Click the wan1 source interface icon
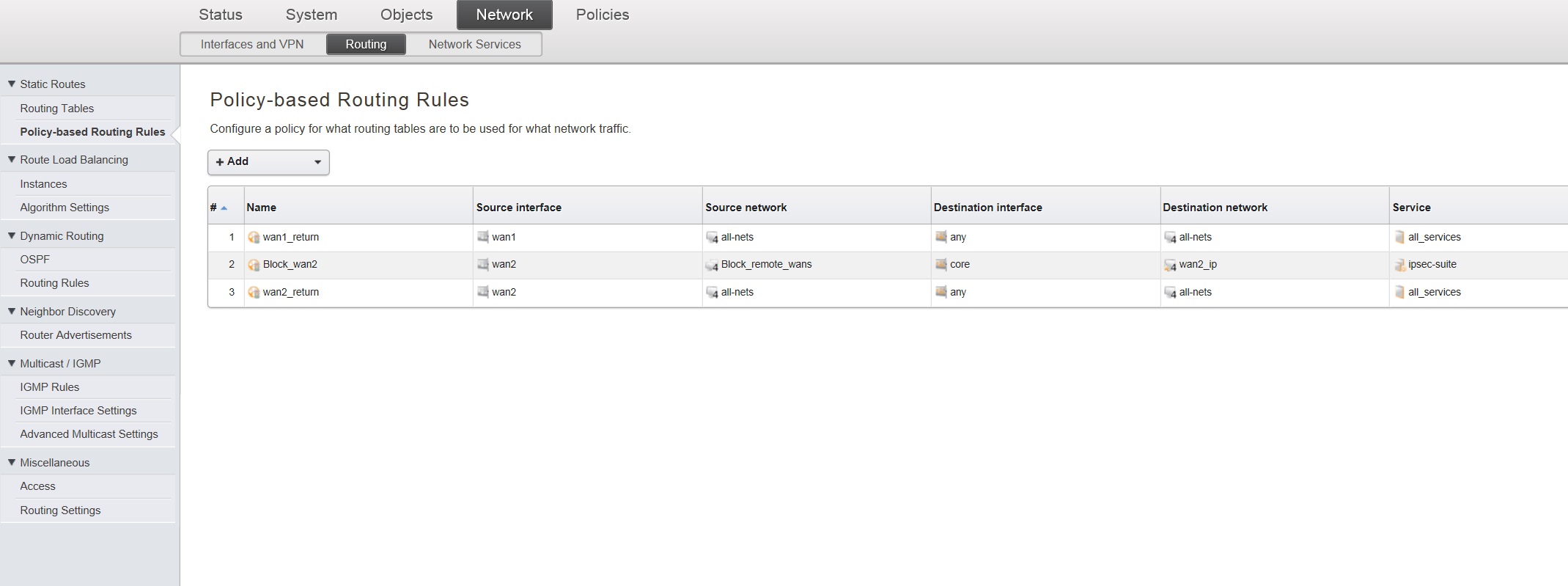 [x=483, y=237]
